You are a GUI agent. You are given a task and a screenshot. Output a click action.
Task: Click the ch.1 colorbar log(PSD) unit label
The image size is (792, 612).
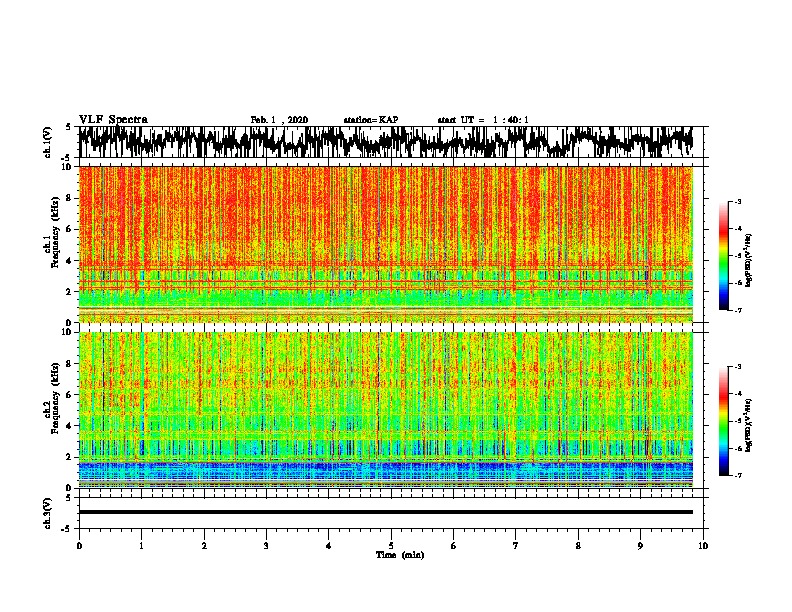click(748, 261)
